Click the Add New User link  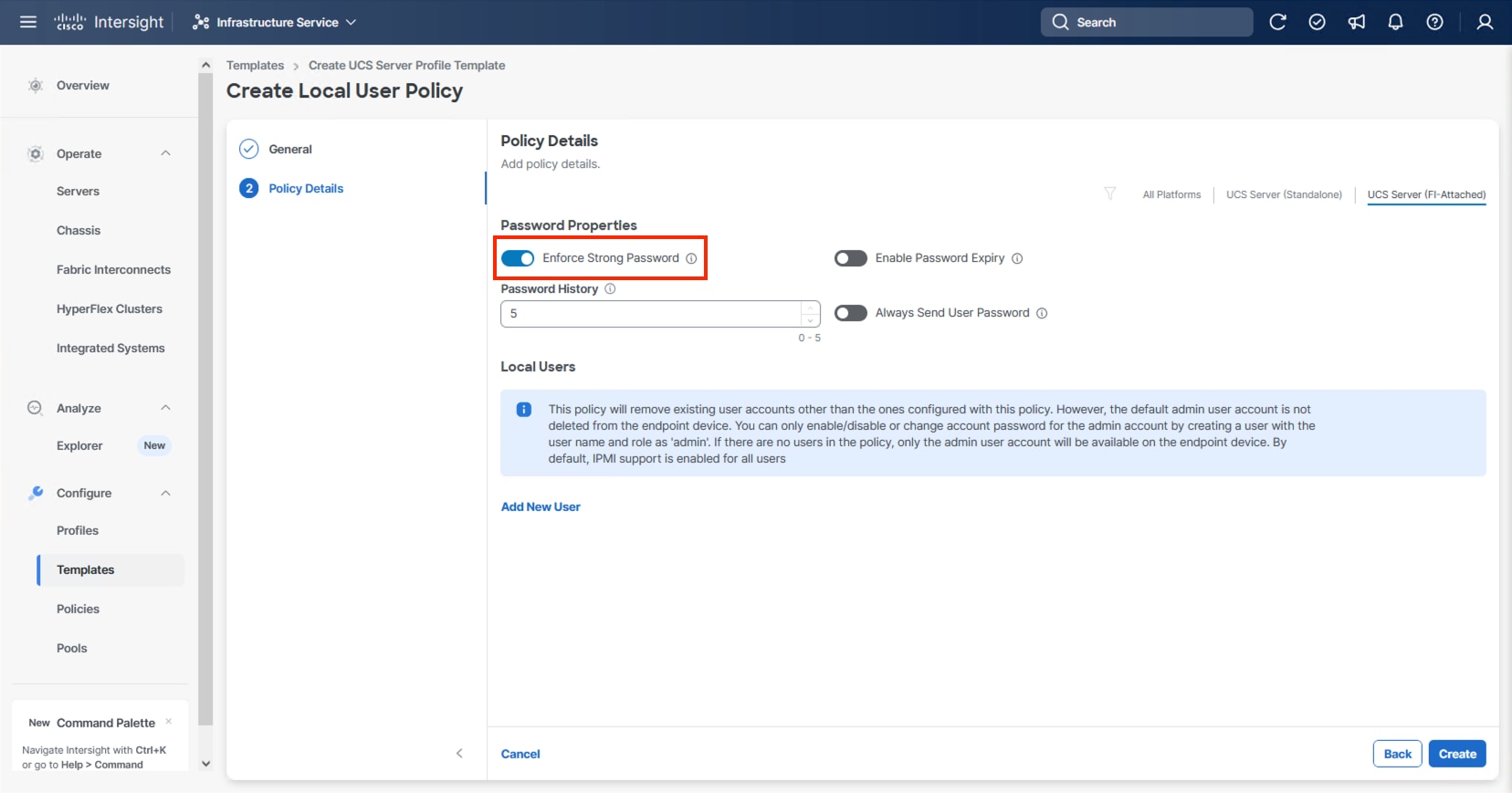click(x=541, y=506)
